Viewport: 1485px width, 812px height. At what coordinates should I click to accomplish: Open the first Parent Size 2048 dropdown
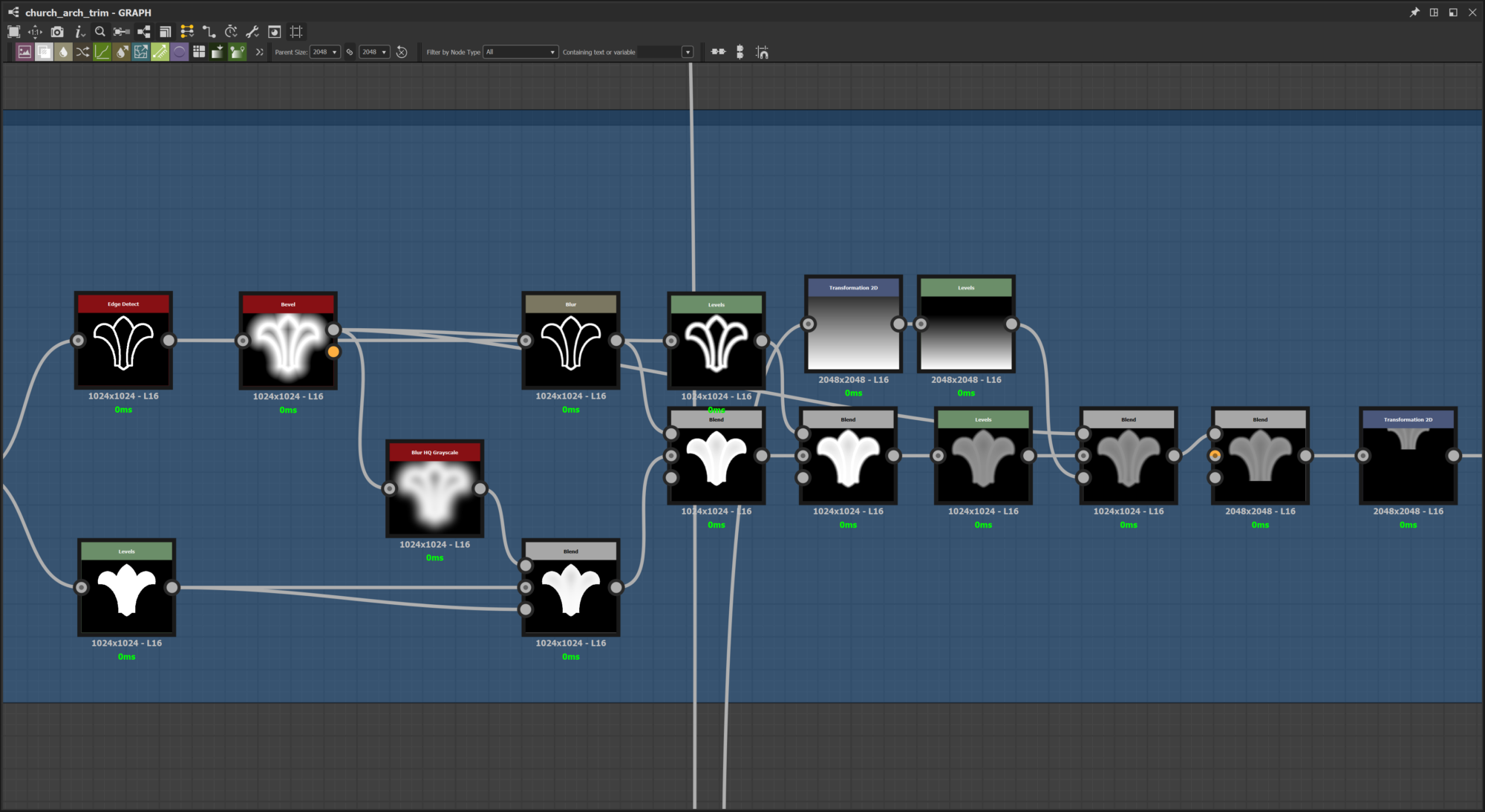(x=325, y=52)
